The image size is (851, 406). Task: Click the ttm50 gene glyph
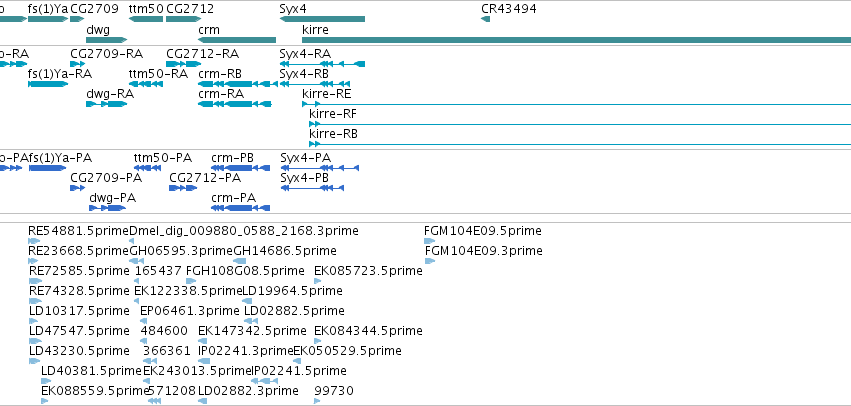(146, 19)
